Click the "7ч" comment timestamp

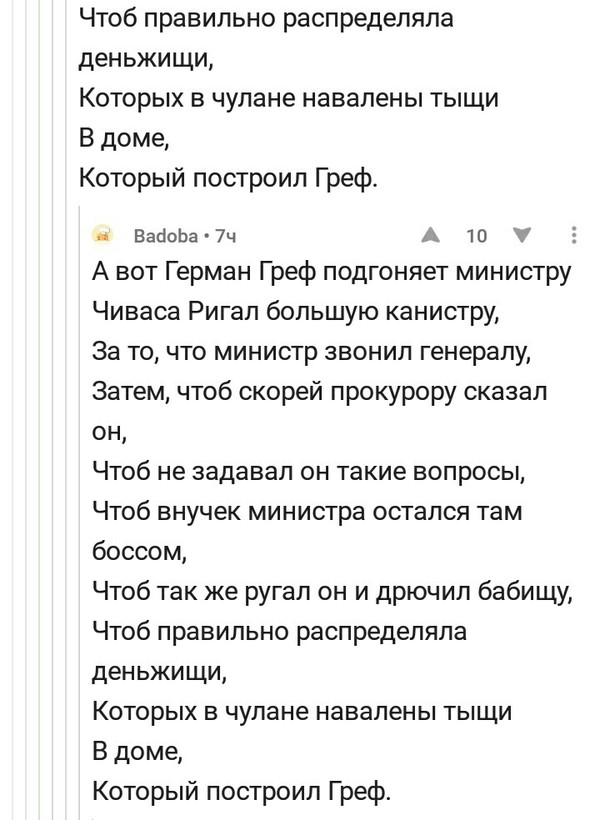click(x=223, y=236)
